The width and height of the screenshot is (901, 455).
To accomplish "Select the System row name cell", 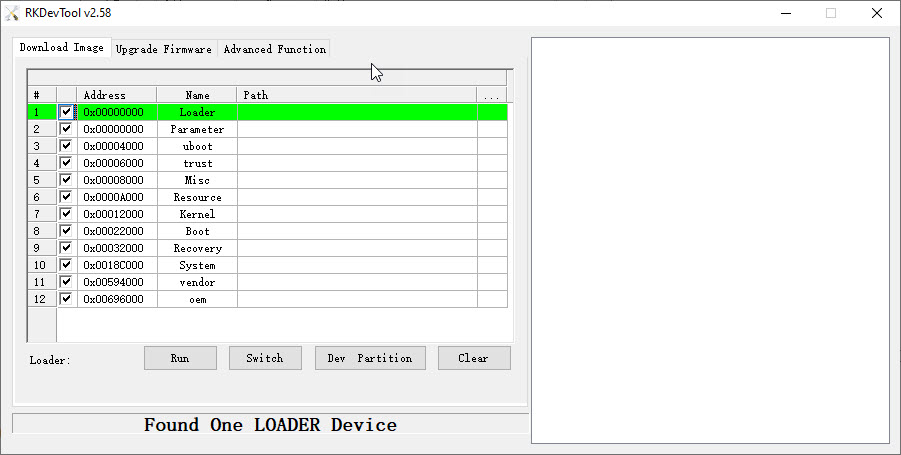I will [x=197, y=265].
